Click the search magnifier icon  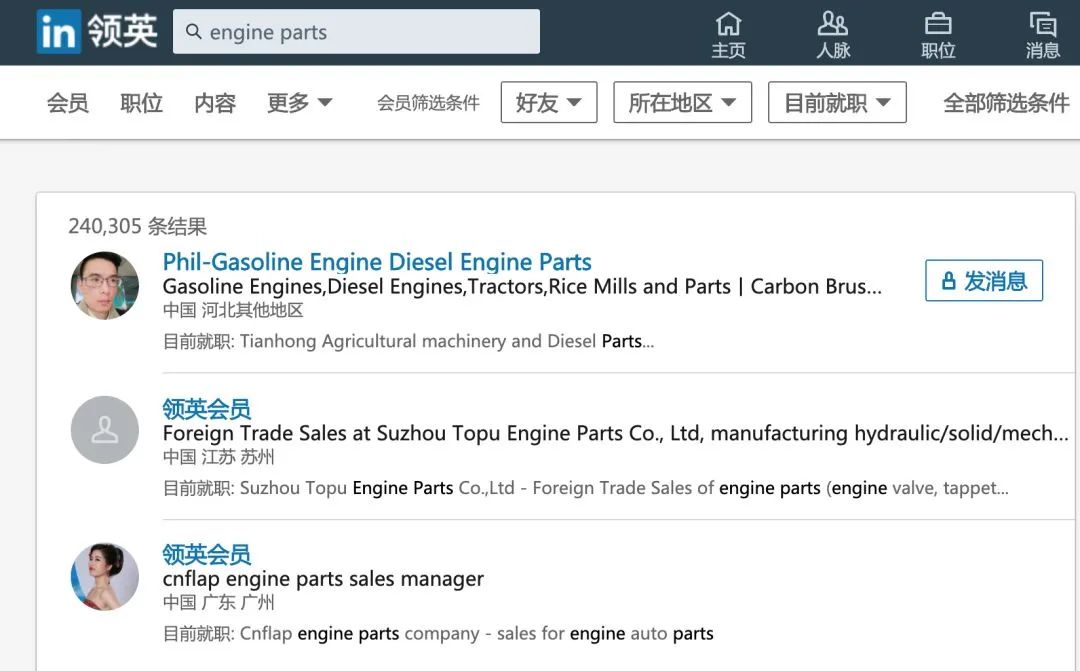[194, 32]
